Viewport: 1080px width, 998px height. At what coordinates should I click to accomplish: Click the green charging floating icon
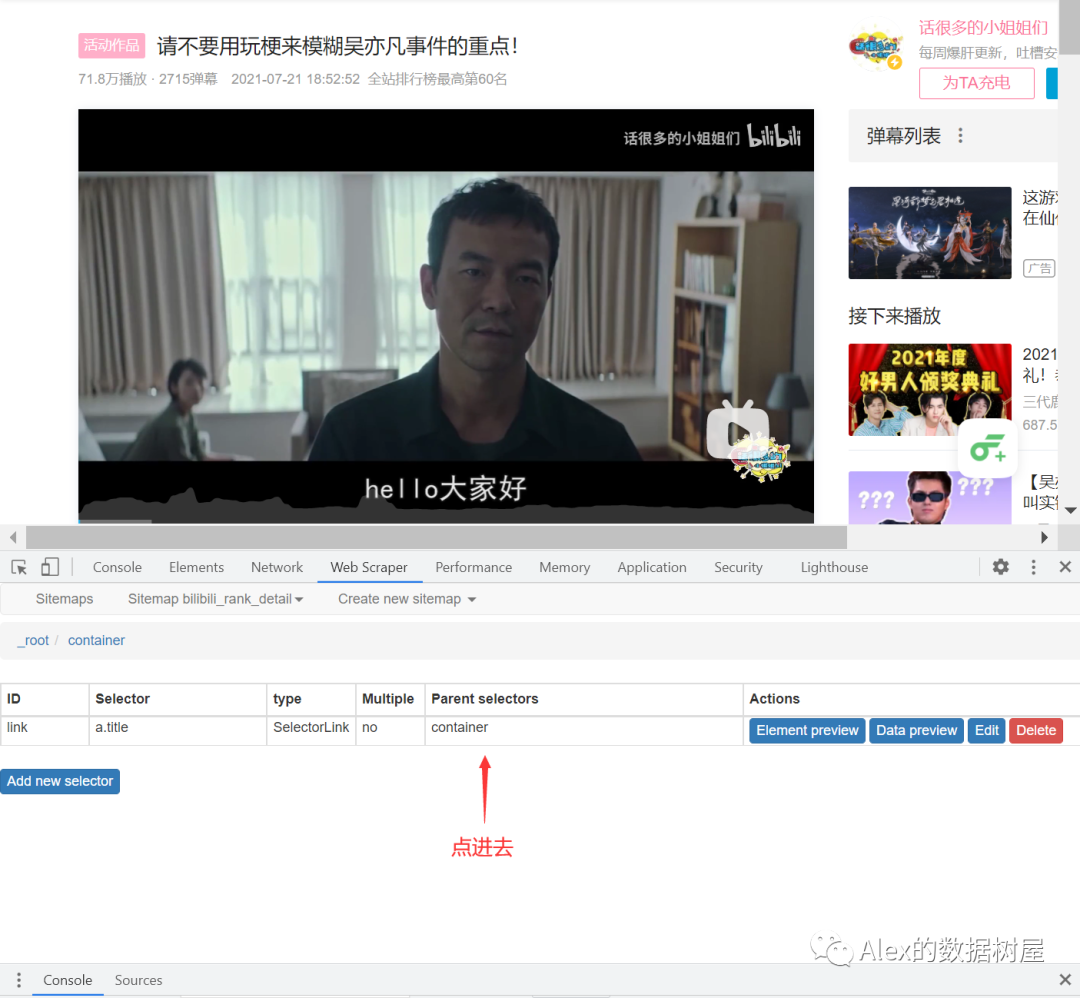point(988,449)
